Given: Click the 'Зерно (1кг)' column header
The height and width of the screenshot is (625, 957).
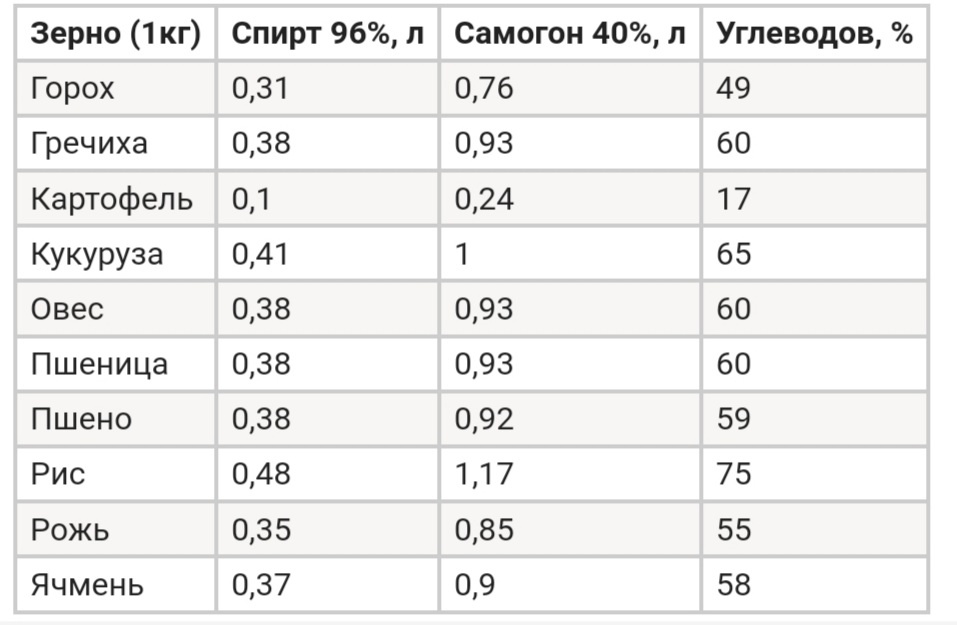Looking at the screenshot, I should (115, 34).
